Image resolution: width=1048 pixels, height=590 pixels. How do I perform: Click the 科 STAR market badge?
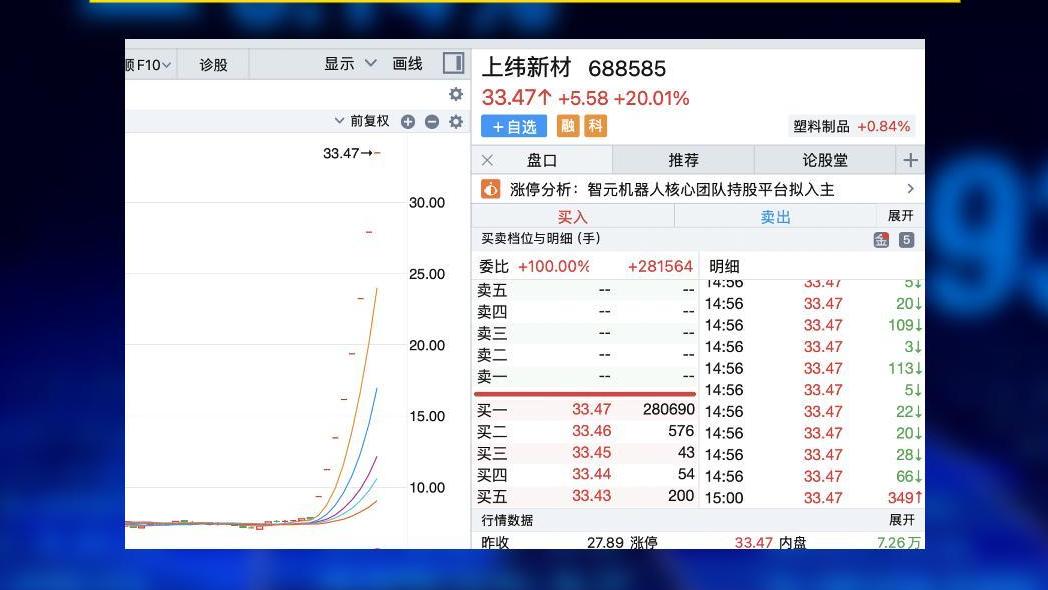(596, 126)
